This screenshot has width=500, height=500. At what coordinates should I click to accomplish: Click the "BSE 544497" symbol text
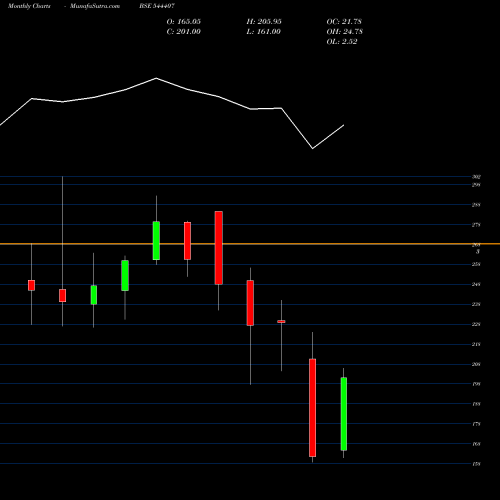pos(157,6)
